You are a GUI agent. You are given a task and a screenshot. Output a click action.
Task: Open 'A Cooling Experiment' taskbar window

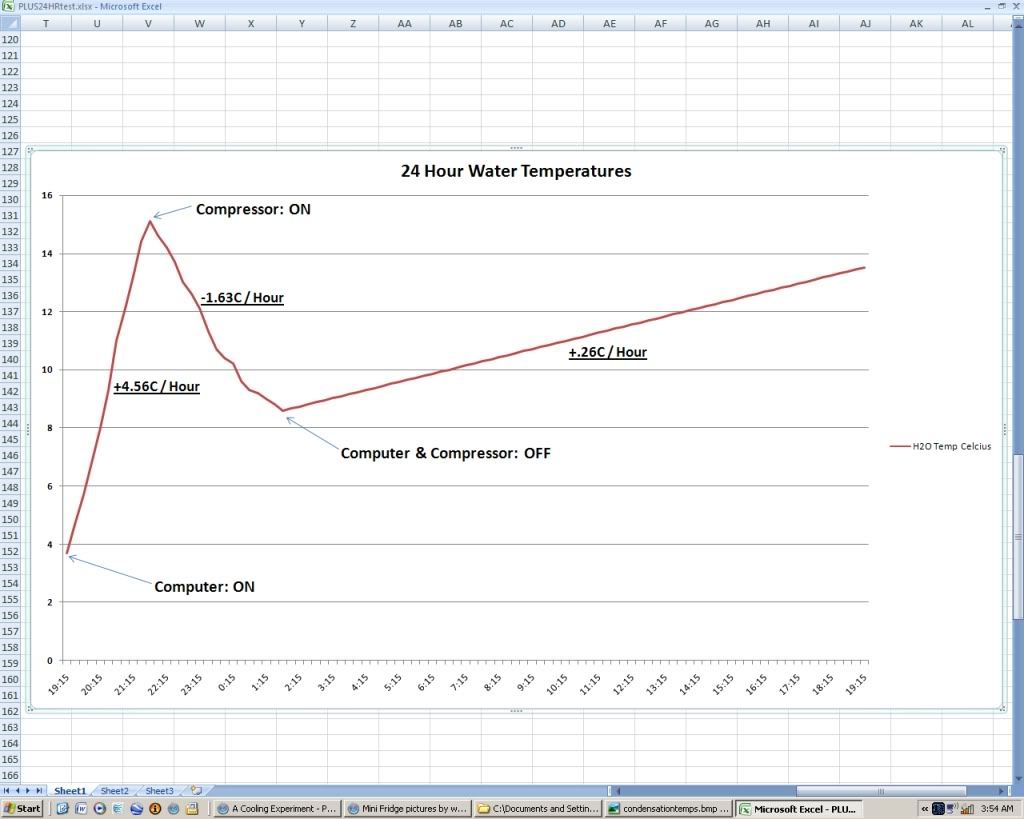(x=276, y=808)
